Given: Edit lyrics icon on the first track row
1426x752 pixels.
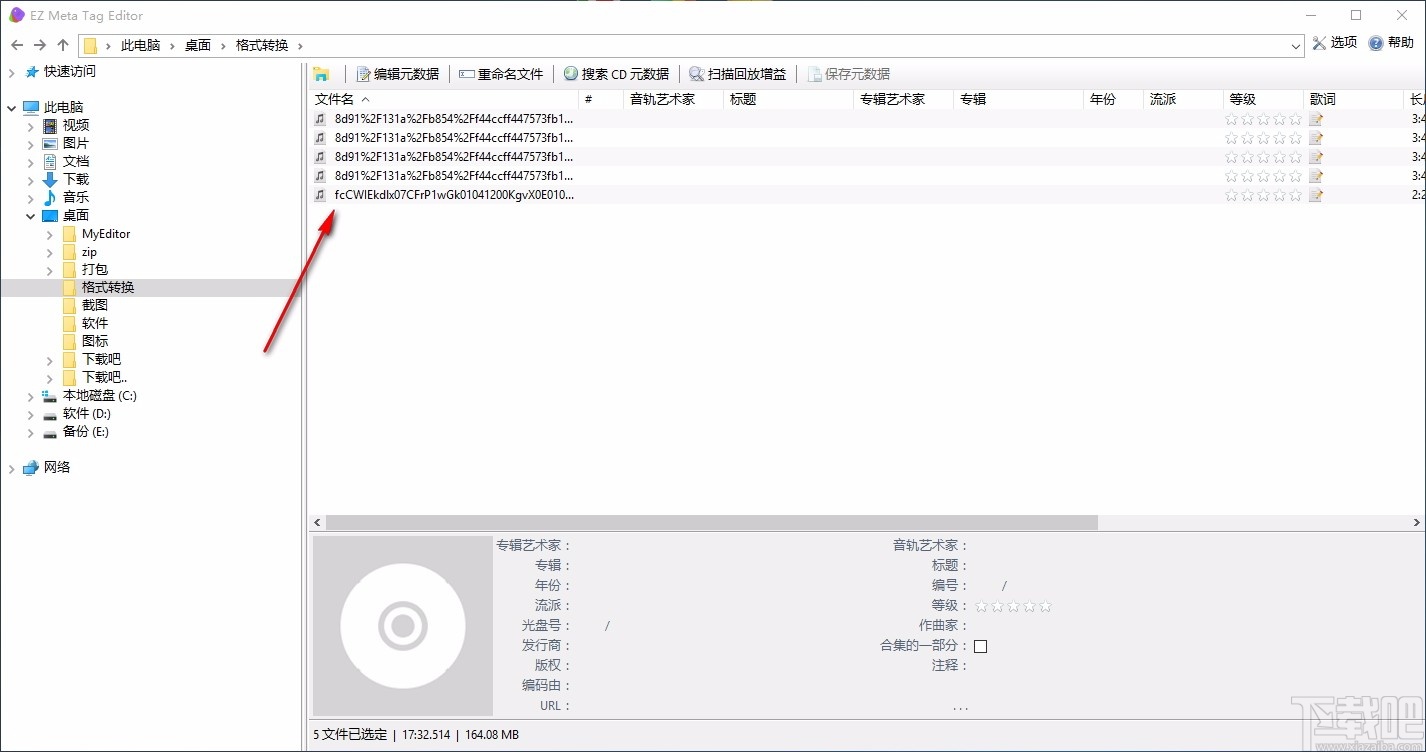Looking at the screenshot, I should (1314, 119).
